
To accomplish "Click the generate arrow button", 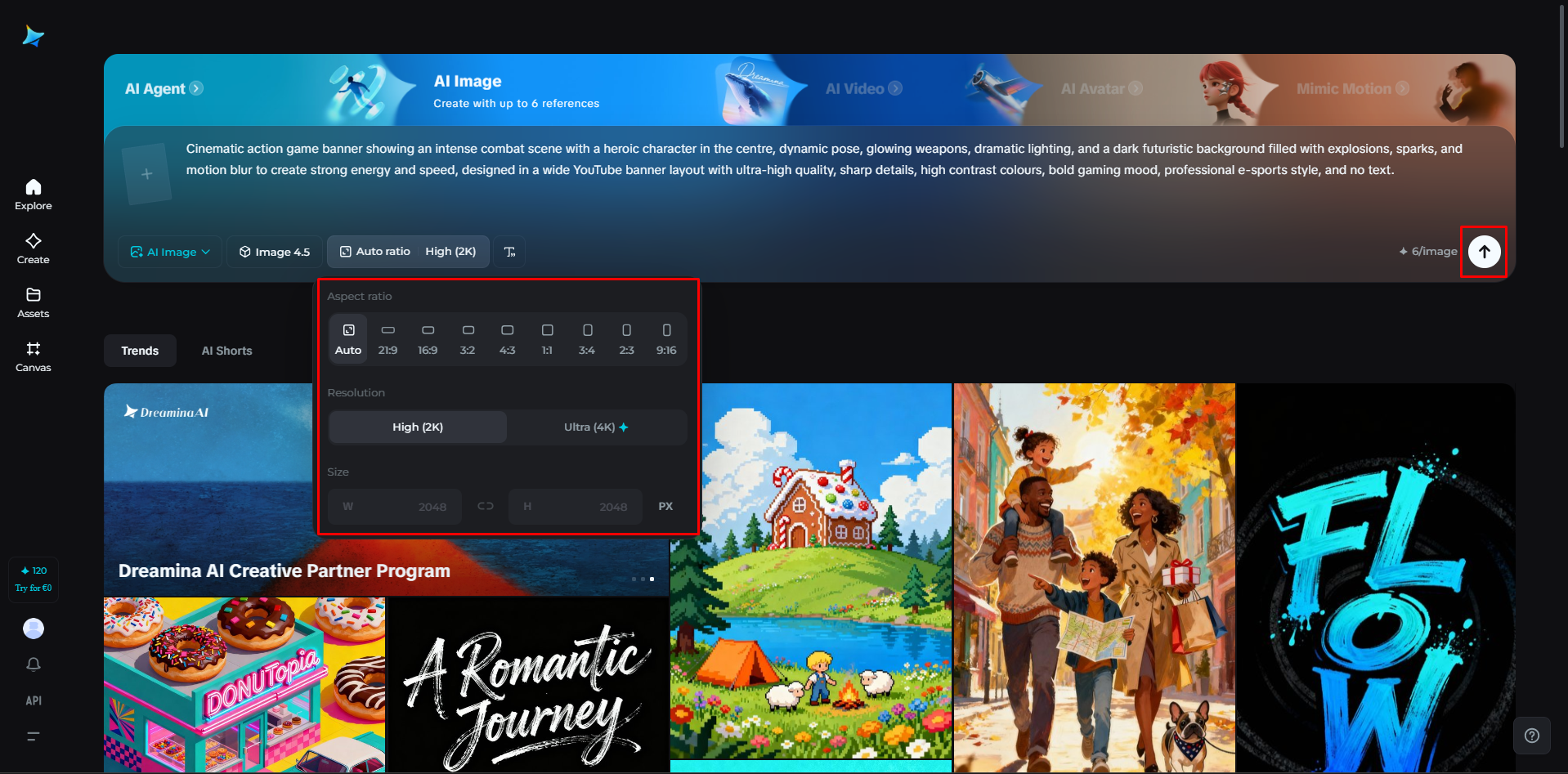I will tap(1484, 251).
